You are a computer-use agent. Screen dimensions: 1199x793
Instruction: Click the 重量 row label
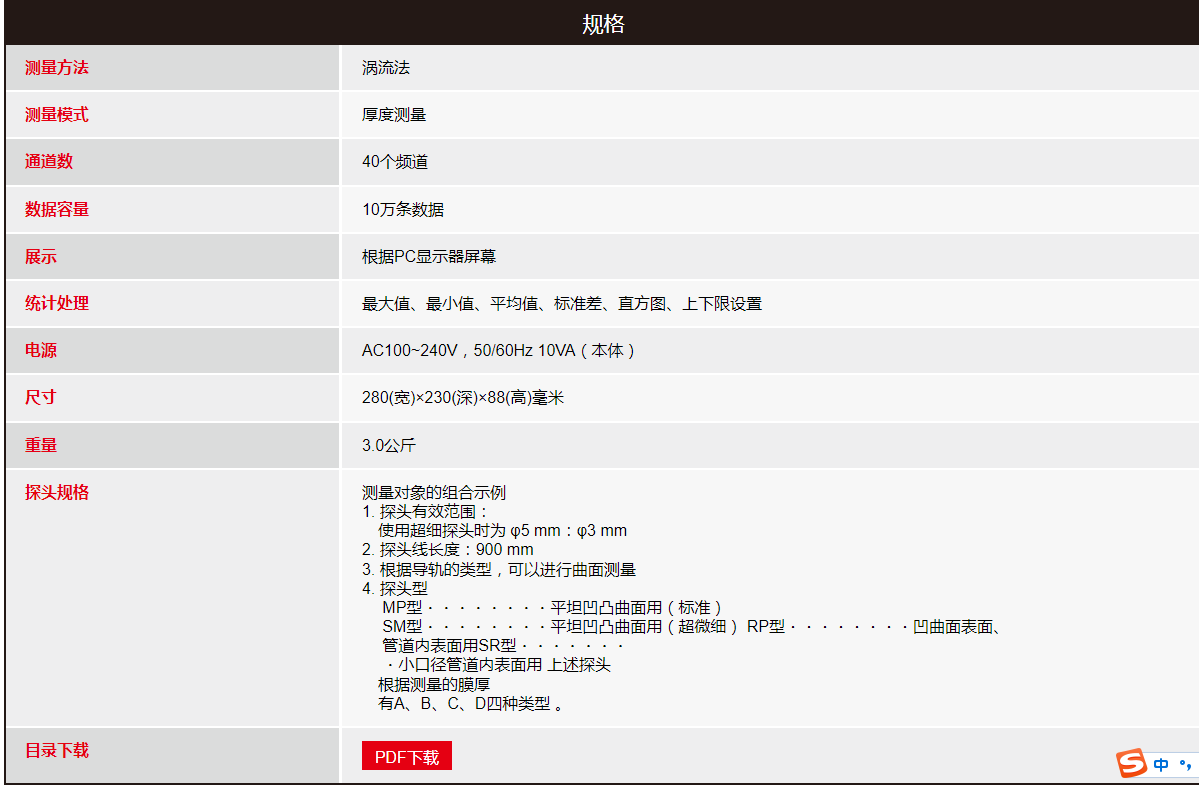click(x=41, y=445)
